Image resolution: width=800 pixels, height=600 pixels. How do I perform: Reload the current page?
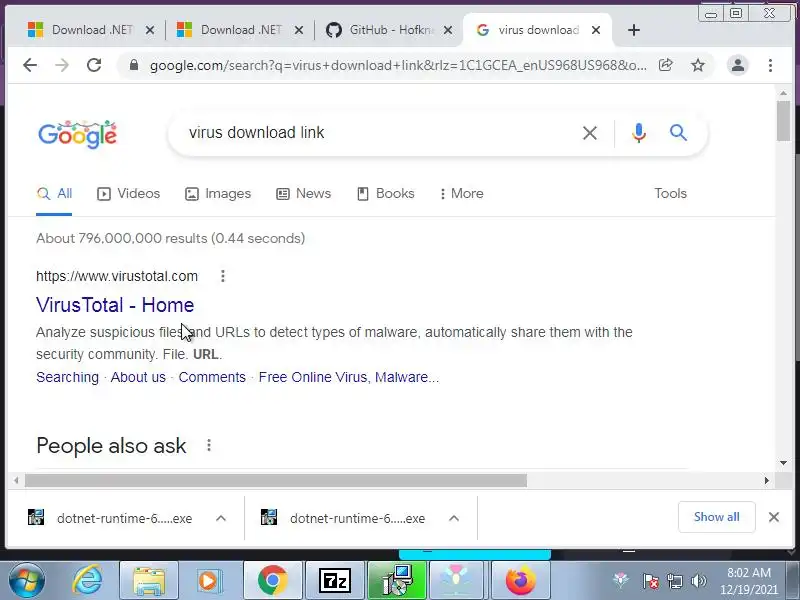[x=94, y=65]
